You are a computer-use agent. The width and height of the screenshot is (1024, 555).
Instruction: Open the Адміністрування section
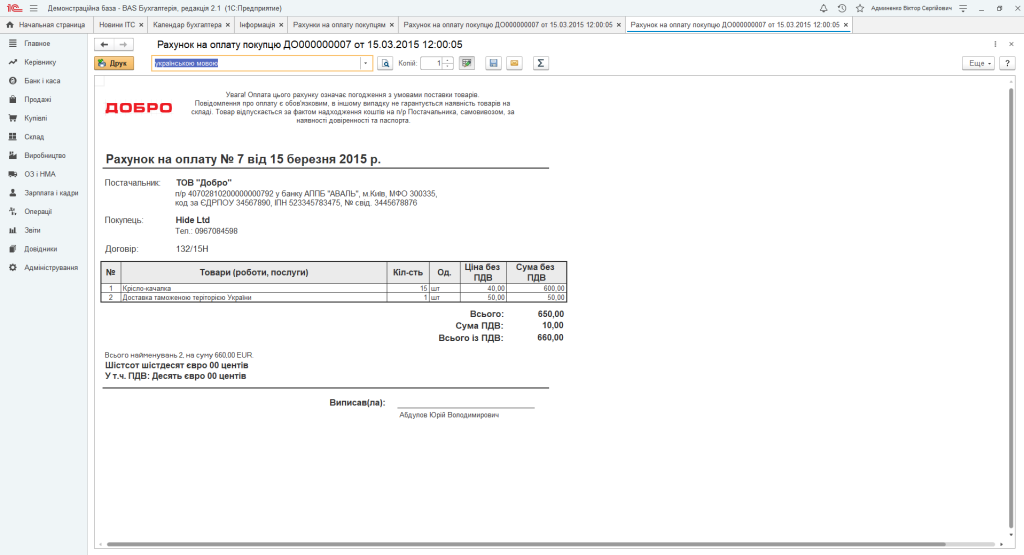51,268
